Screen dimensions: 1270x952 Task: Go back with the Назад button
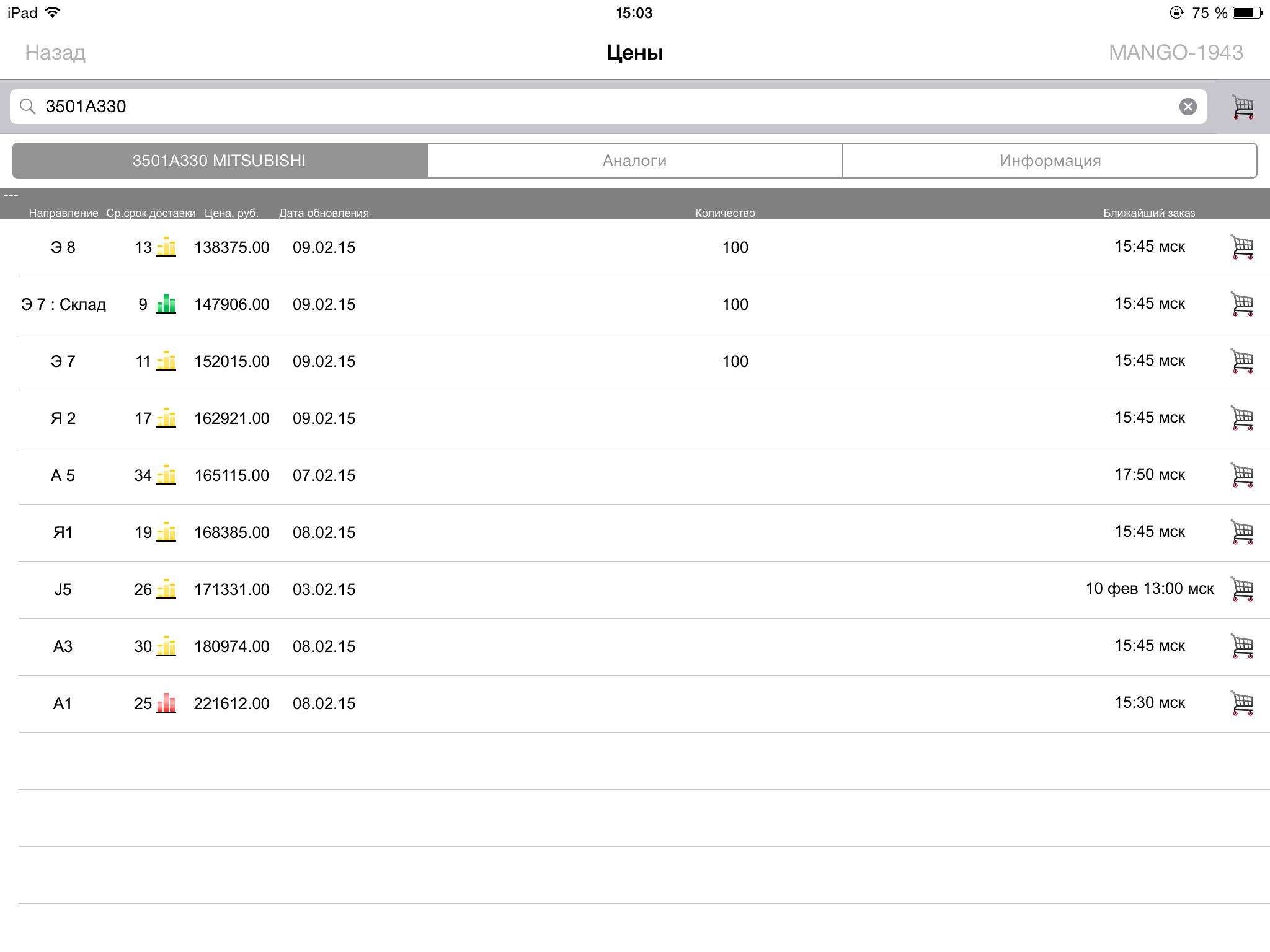point(55,53)
